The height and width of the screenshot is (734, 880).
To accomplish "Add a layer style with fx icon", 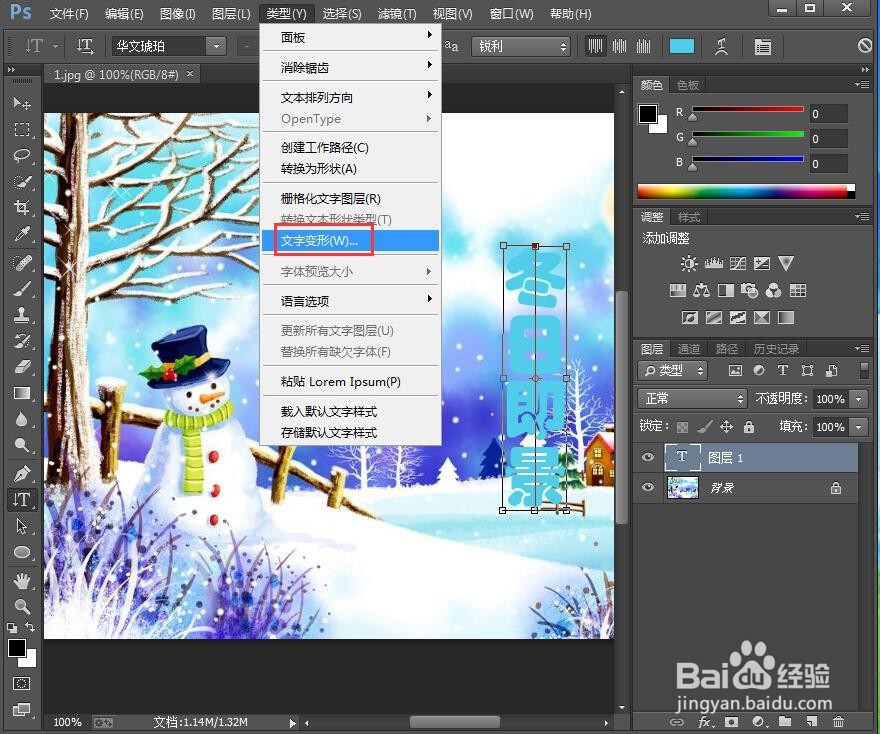I will [x=704, y=722].
